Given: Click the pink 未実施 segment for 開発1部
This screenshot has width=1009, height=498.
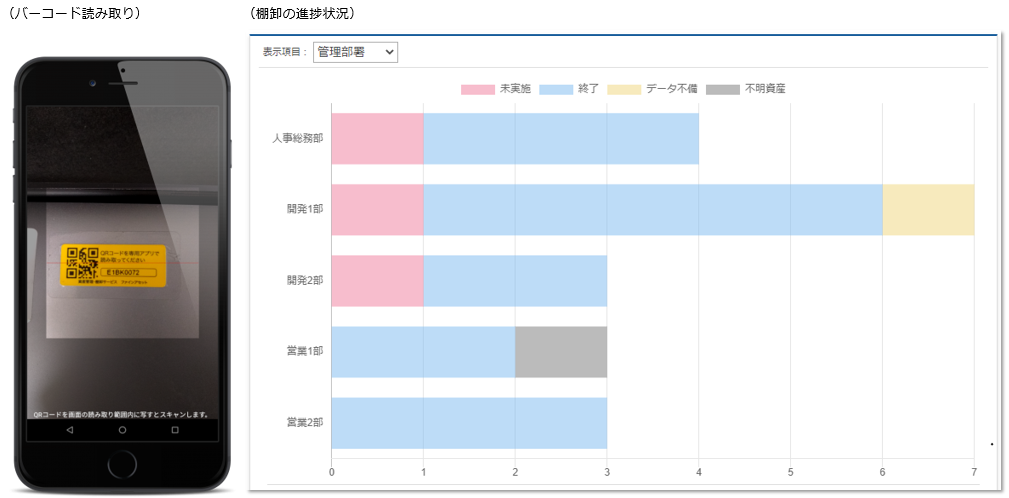Looking at the screenshot, I should pyautogui.click(x=377, y=209).
